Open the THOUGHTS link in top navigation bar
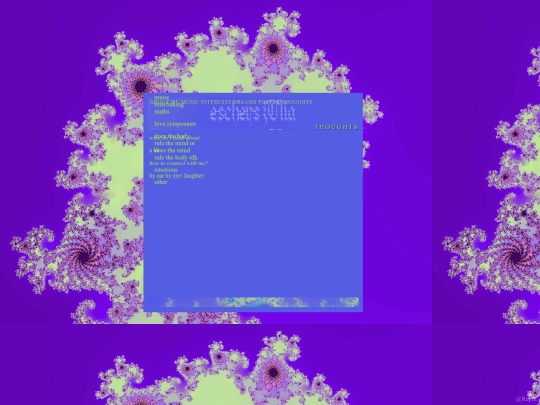This screenshot has height=405, width=540. pos(298,102)
